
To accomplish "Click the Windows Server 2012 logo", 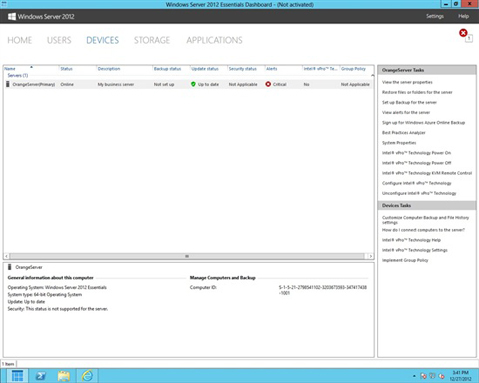I will coord(12,16).
